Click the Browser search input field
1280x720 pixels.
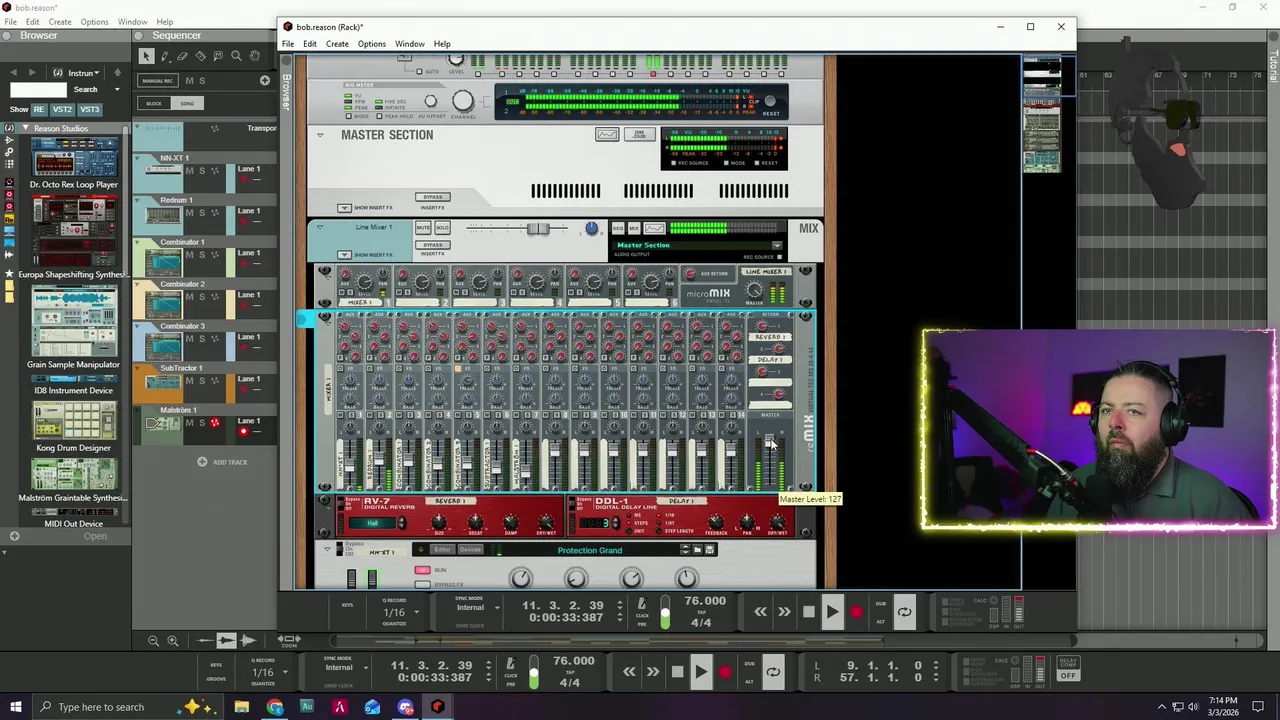[38, 89]
